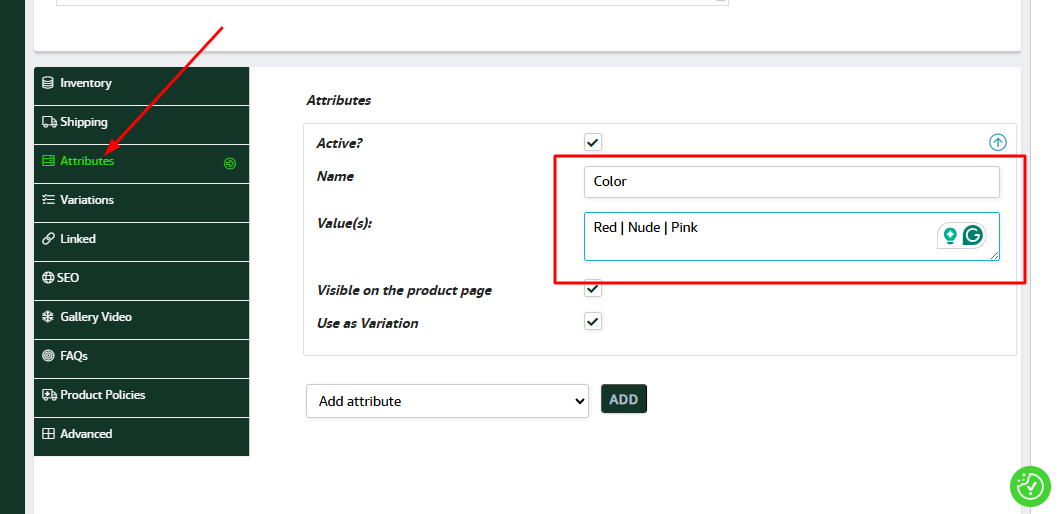The width and height of the screenshot is (1064, 514).
Task: Click the green arrow beside Attributes tab
Action: pos(230,163)
